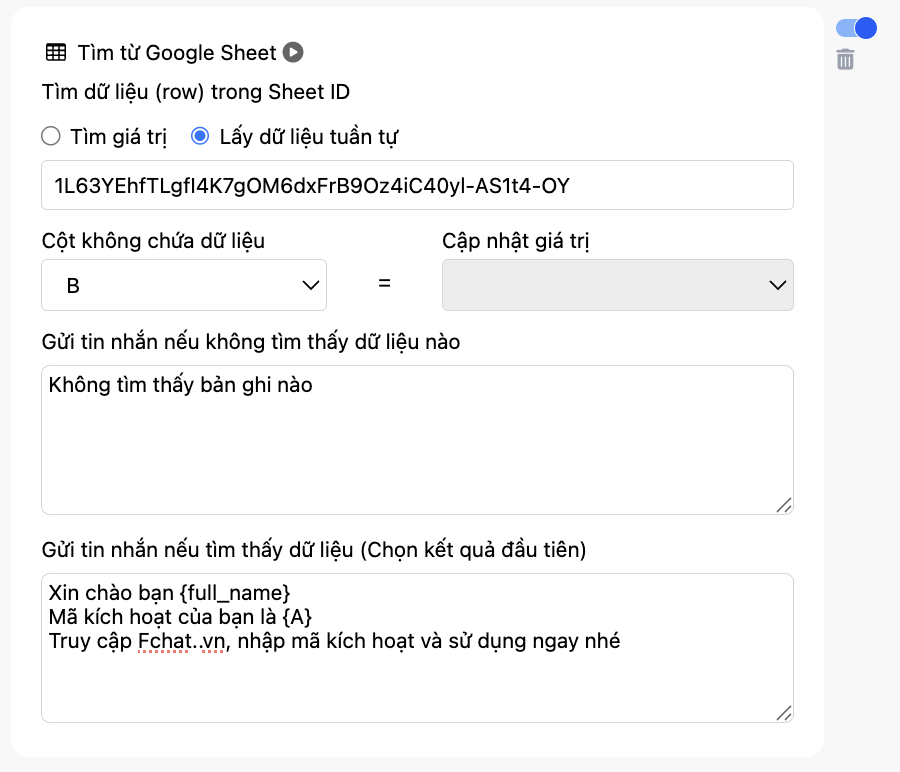The width and height of the screenshot is (900, 772).
Task: Click the Sheet ID input field
Action: tap(417, 185)
